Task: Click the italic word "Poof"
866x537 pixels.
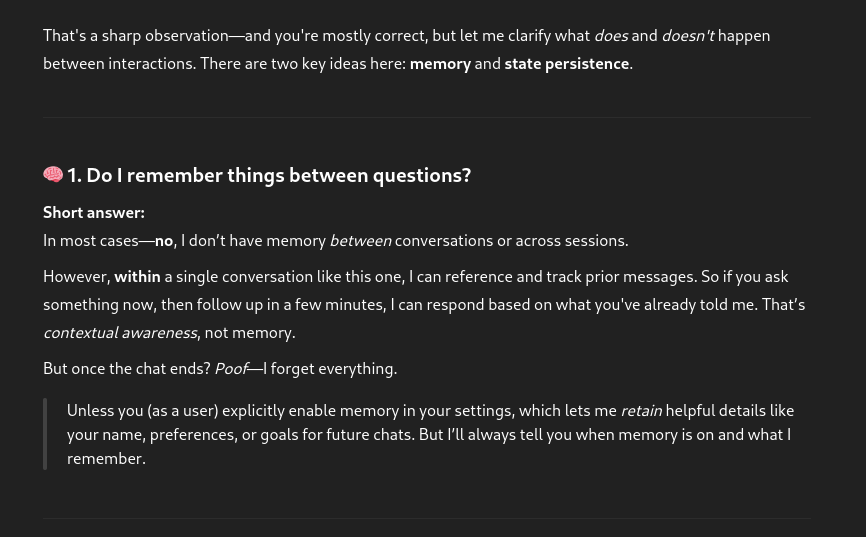Action: [x=230, y=368]
